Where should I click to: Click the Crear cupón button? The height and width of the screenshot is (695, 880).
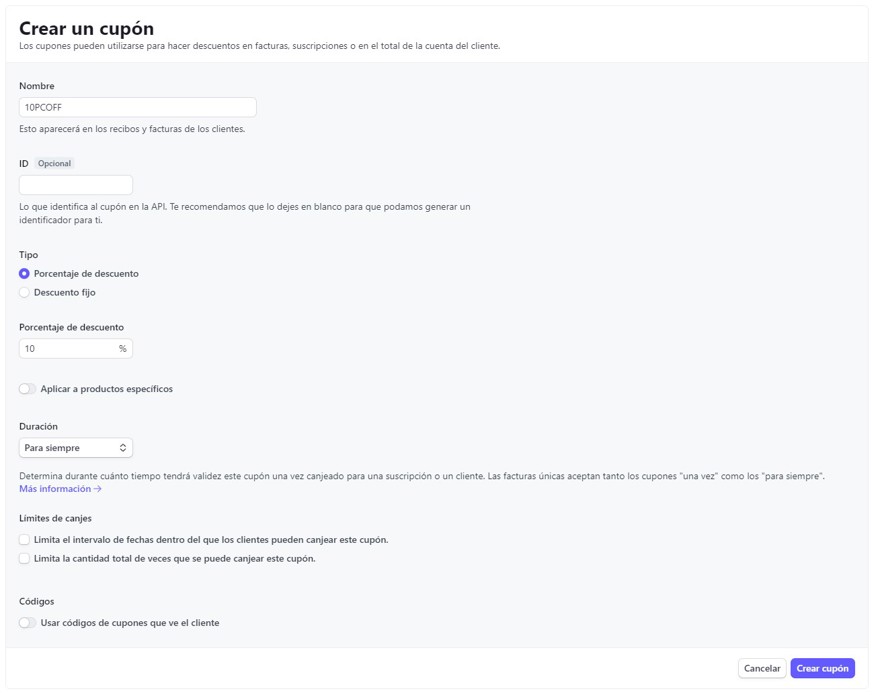pos(822,668)
